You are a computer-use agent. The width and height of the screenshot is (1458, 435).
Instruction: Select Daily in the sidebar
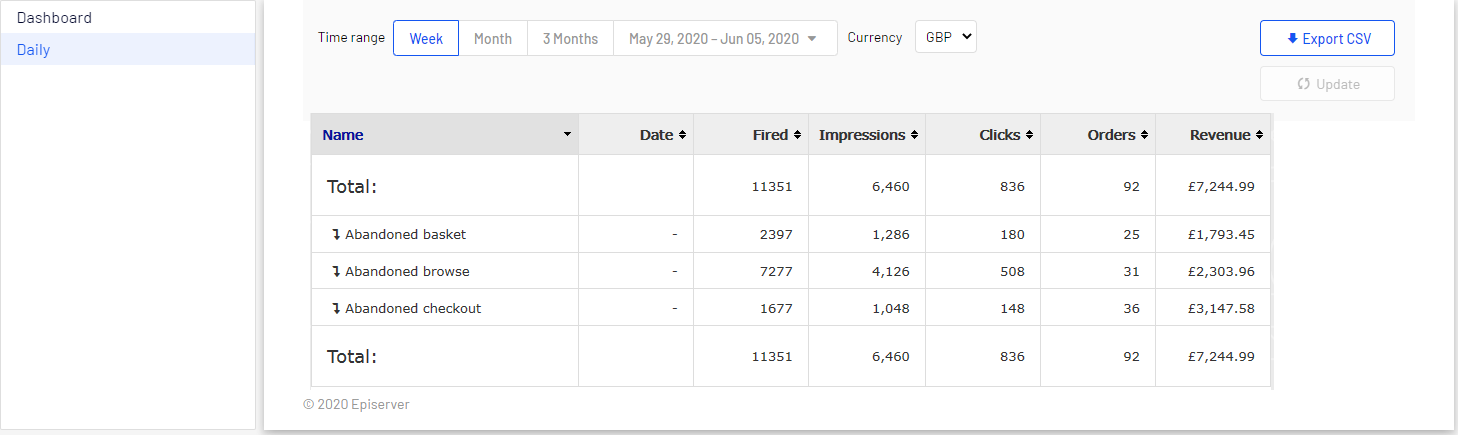click(x=33, y=49)
